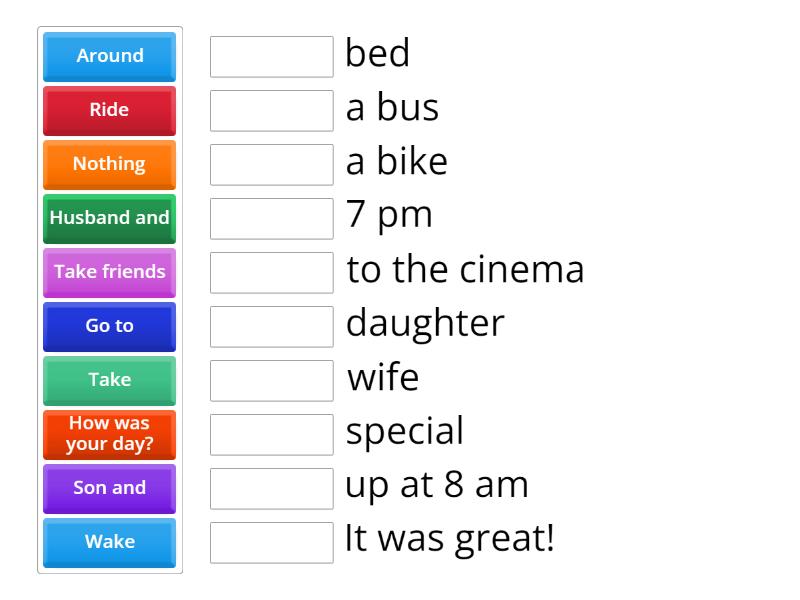The height and width of the screenshot is (600, 800).
Task: Click the orange 'Nothing' tile
Action: point(109,164)
